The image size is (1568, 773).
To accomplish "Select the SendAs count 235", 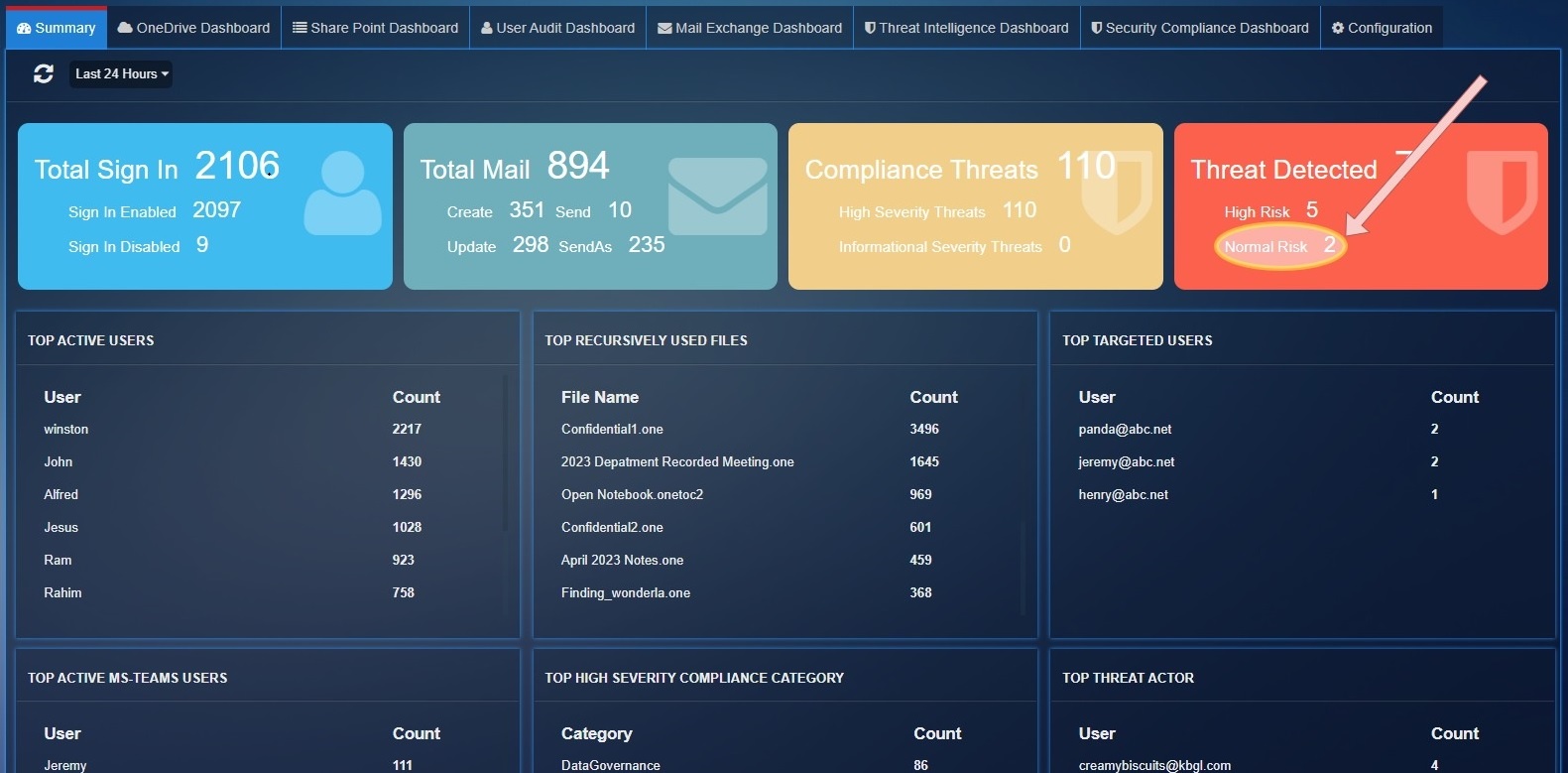I will [x=647, y=245].
